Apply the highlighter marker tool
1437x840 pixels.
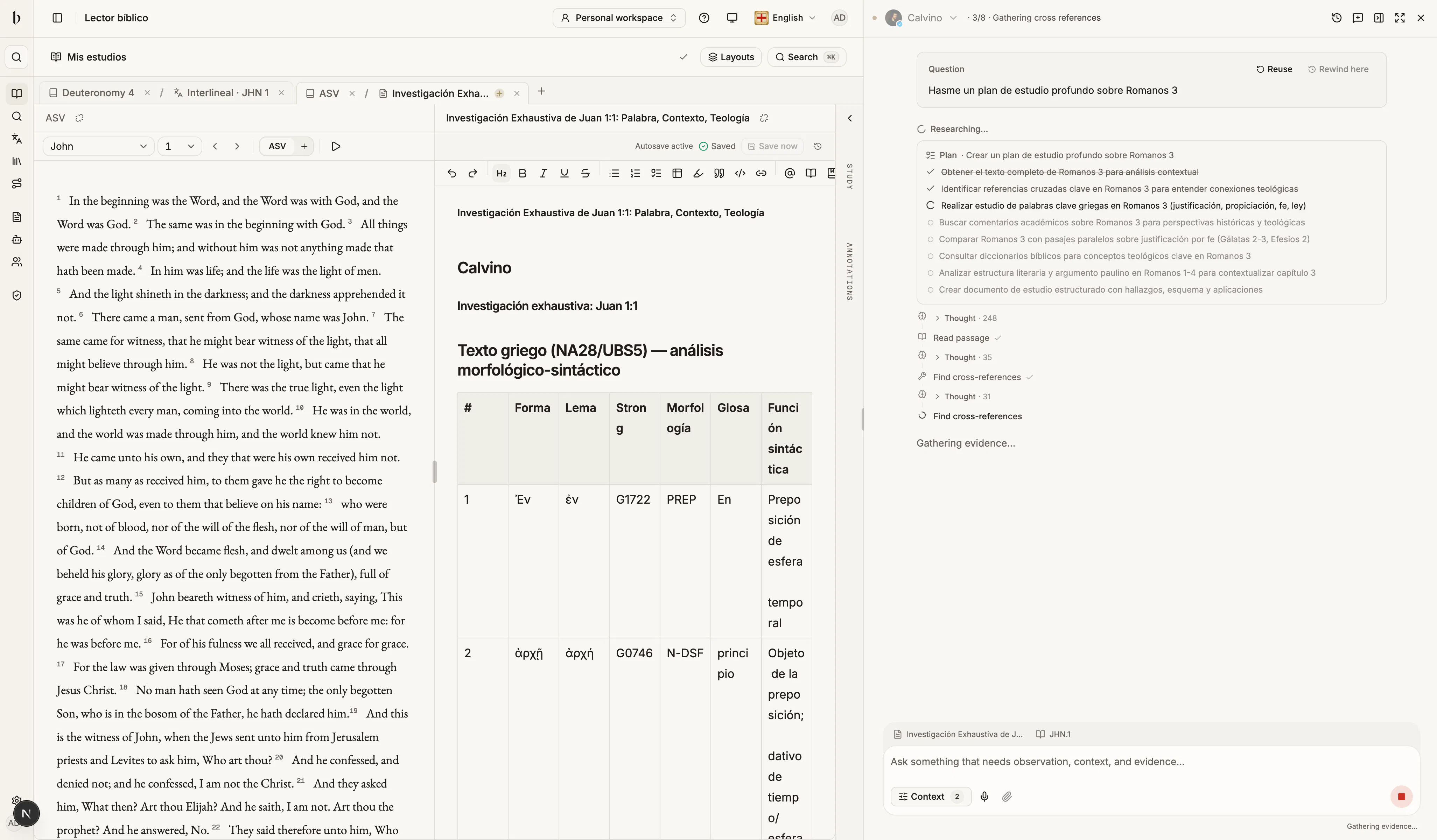tap(698, 173)
